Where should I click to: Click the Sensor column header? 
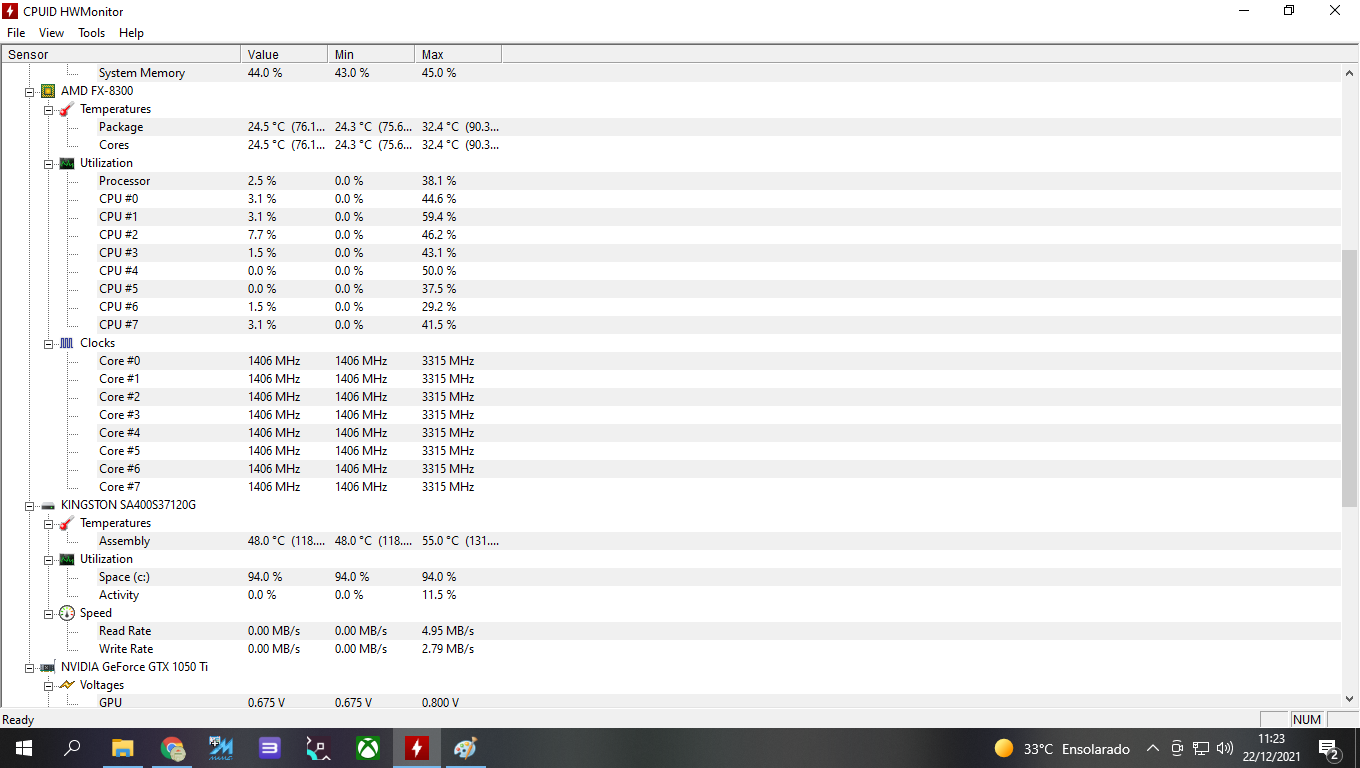click(121, 54)
